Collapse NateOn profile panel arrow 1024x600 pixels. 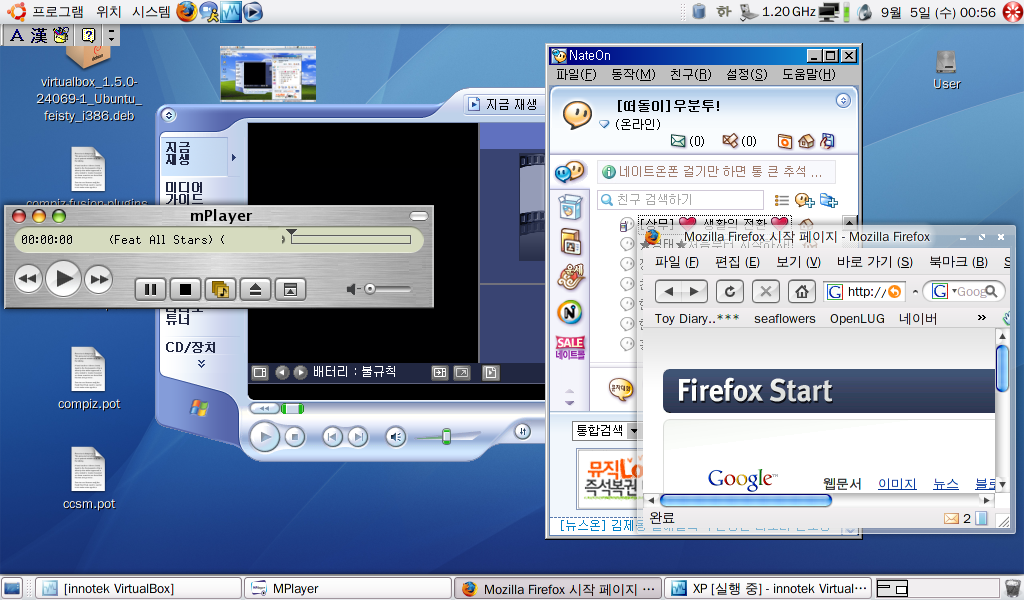coord(843,101)
